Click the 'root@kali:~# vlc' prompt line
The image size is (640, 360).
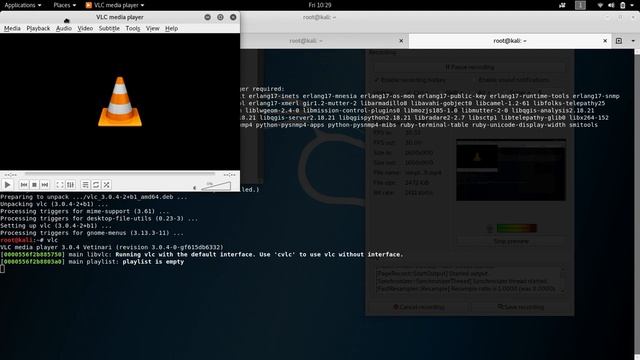pyautogui.click(x=29, y=240)
